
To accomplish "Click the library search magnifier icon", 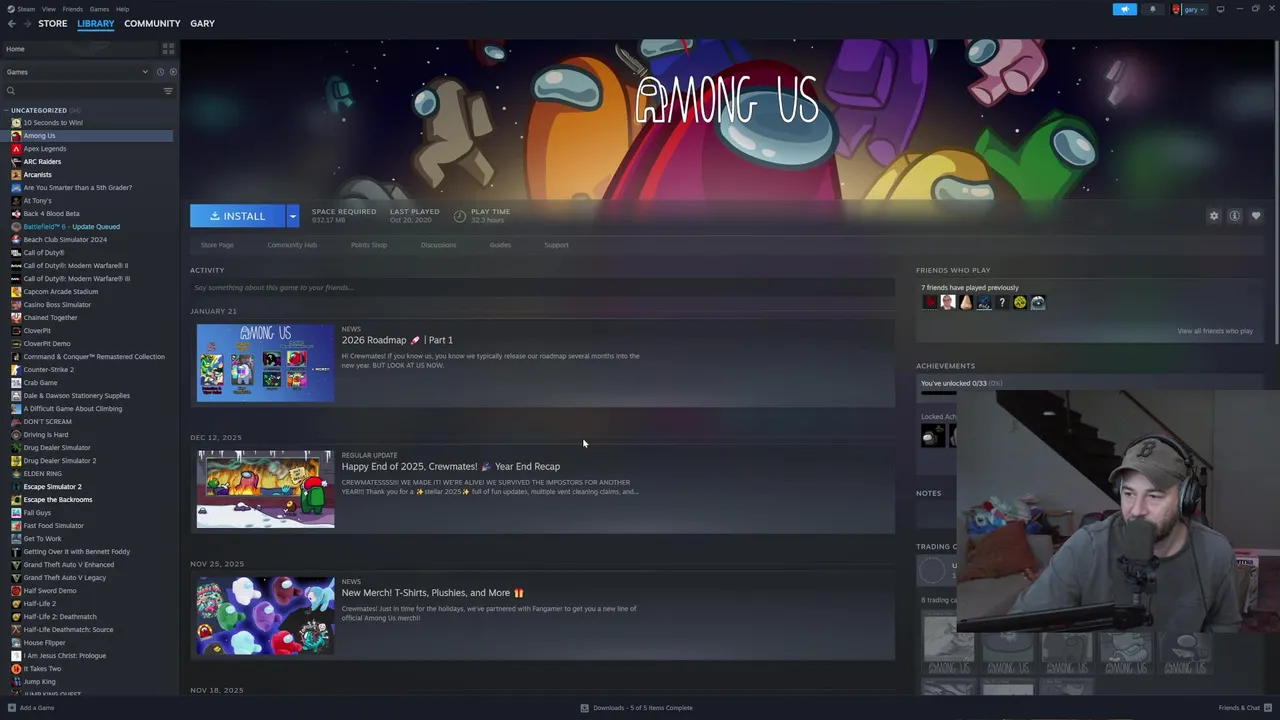I will coord(11,91).
